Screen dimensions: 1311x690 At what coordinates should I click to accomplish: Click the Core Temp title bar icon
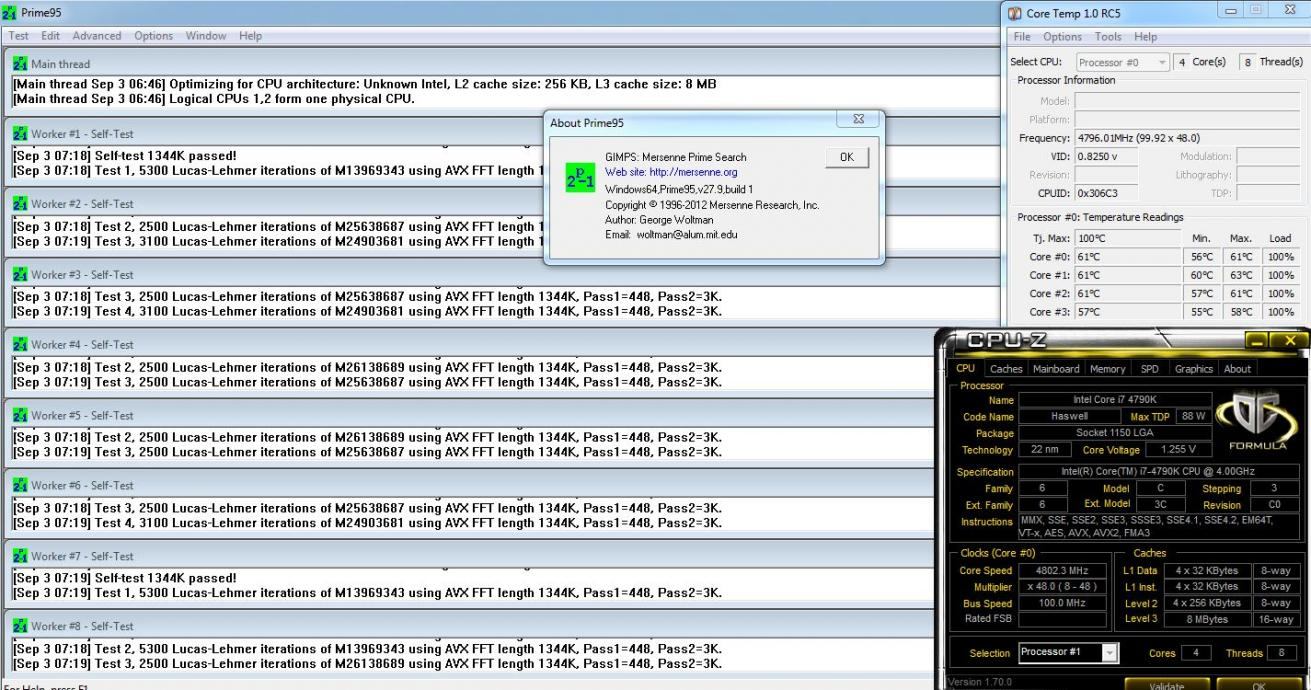(x=1015, y=13)
